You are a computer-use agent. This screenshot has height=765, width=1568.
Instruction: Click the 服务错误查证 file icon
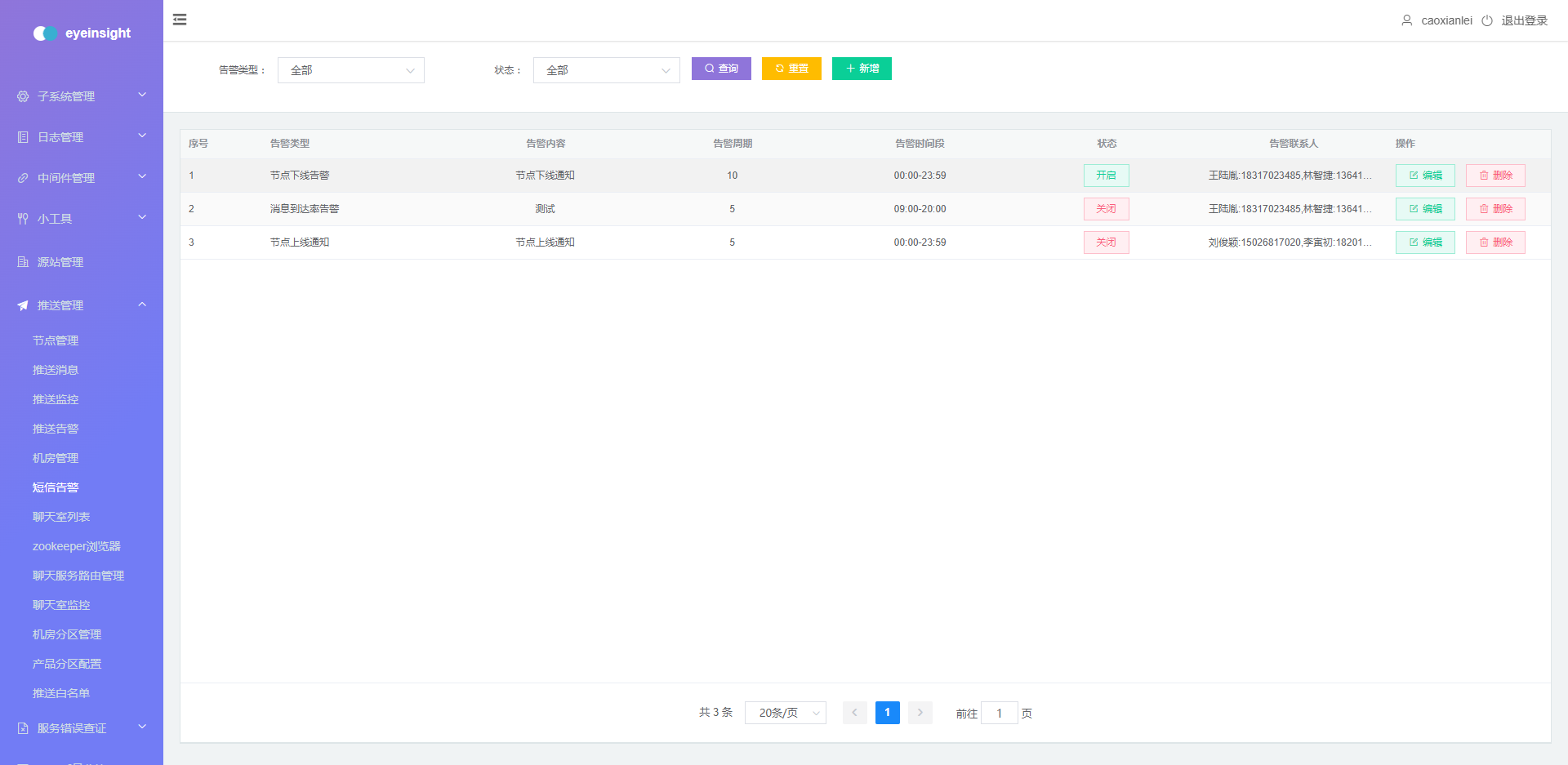[23, 728]
